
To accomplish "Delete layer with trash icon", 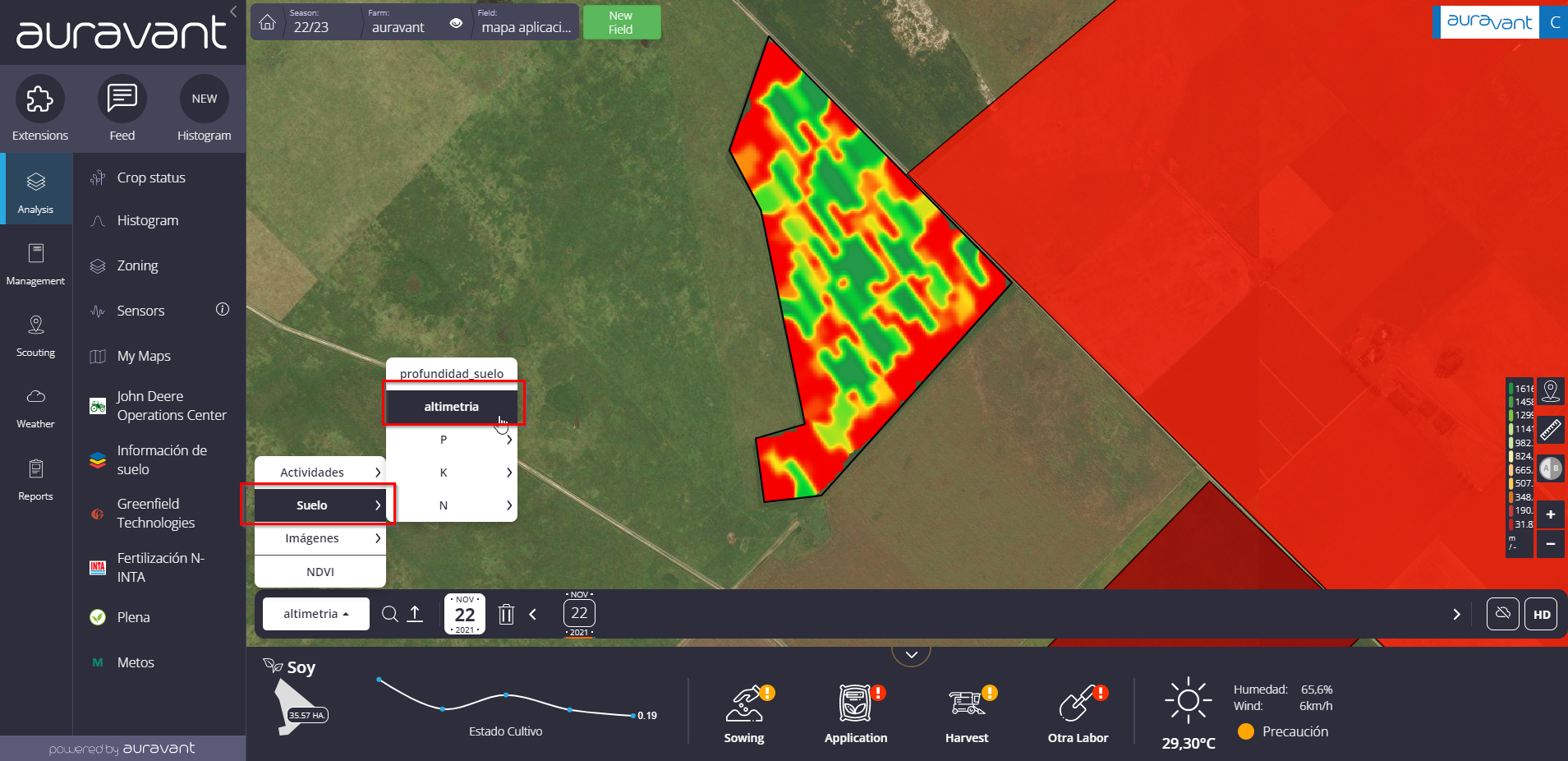I will coord(506,614).
